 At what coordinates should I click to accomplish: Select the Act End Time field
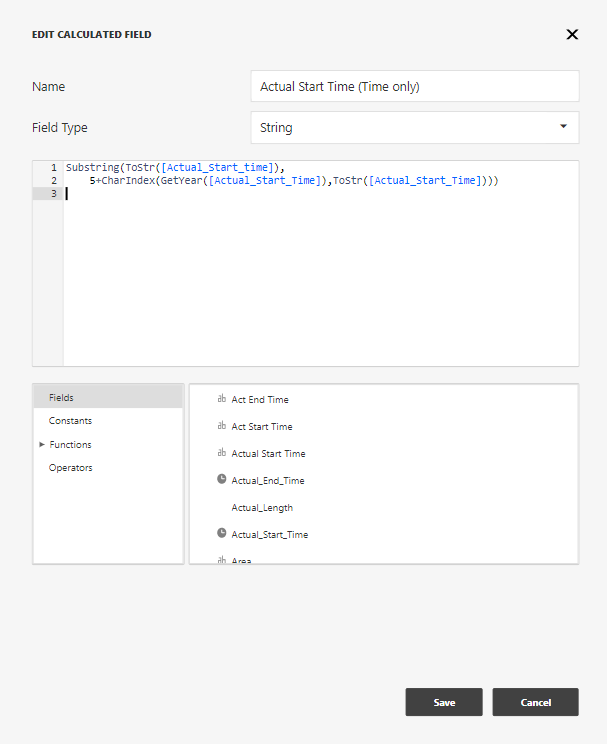coord(260,400)
